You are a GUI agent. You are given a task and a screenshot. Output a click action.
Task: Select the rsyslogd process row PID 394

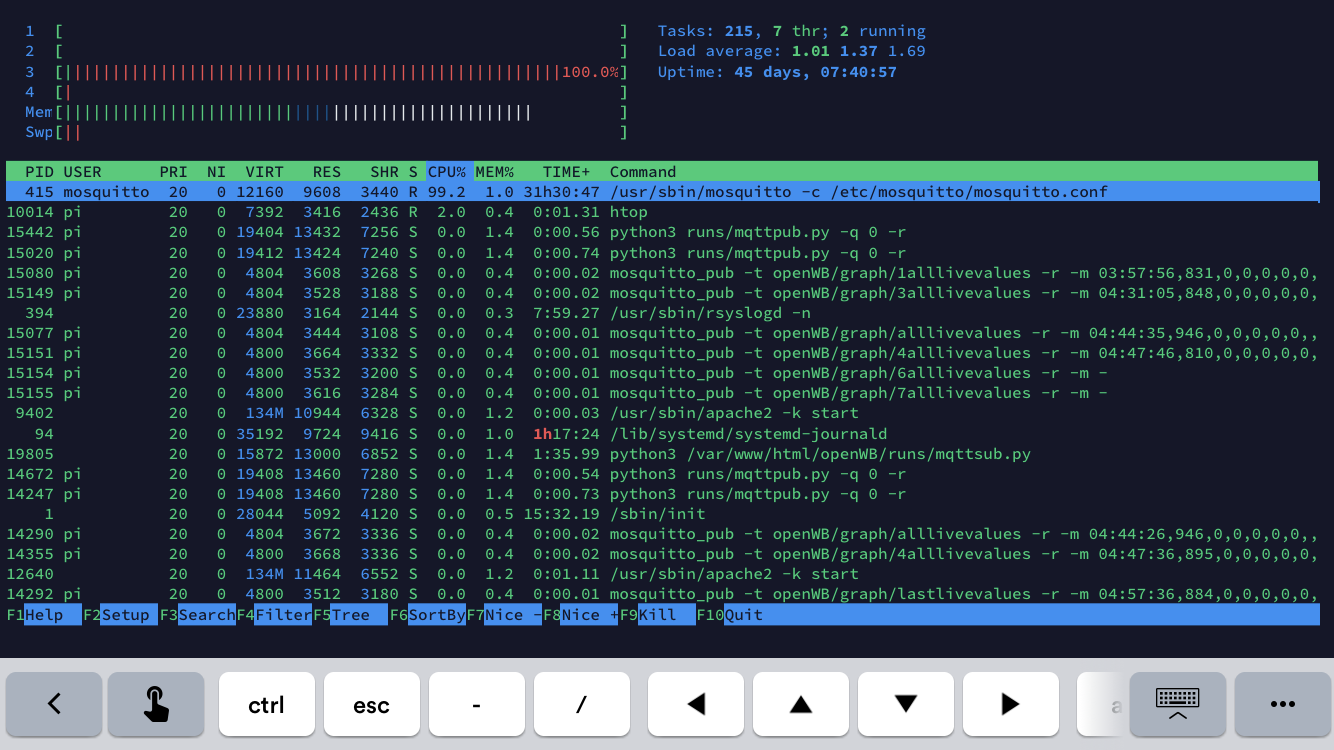coord(662,313)
